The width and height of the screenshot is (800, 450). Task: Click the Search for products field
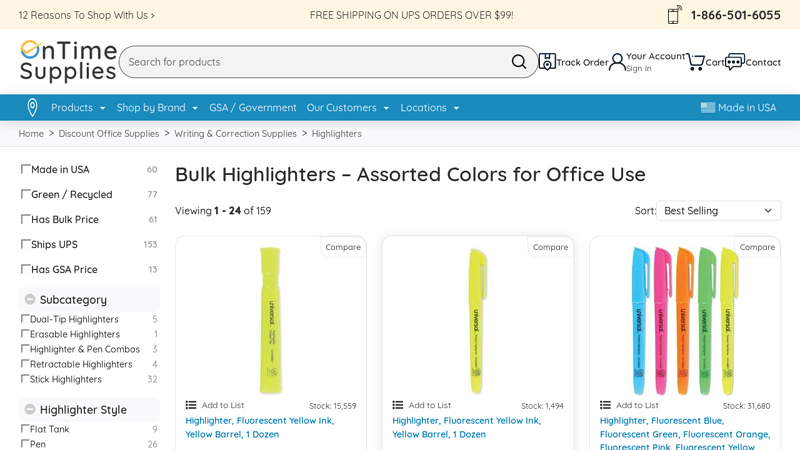(x=316, y=62)
